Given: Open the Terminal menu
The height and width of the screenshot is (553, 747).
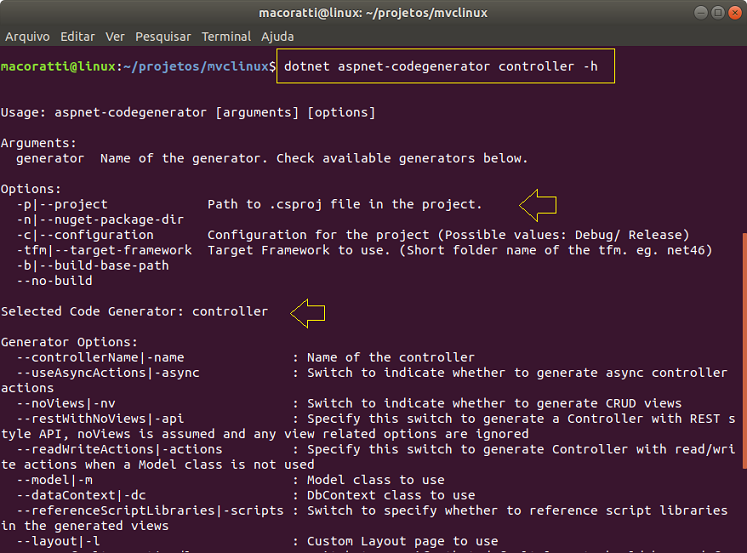Looking at the screenshot, I should pos(226,37).
